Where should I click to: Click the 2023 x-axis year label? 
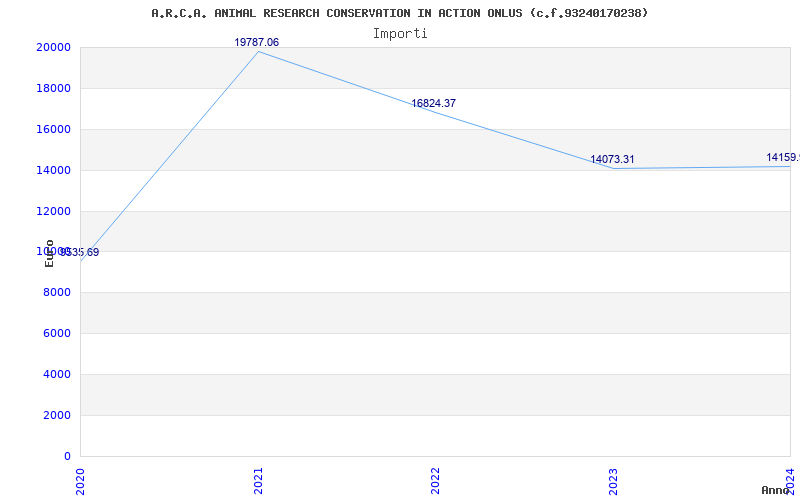click(613, 481)
